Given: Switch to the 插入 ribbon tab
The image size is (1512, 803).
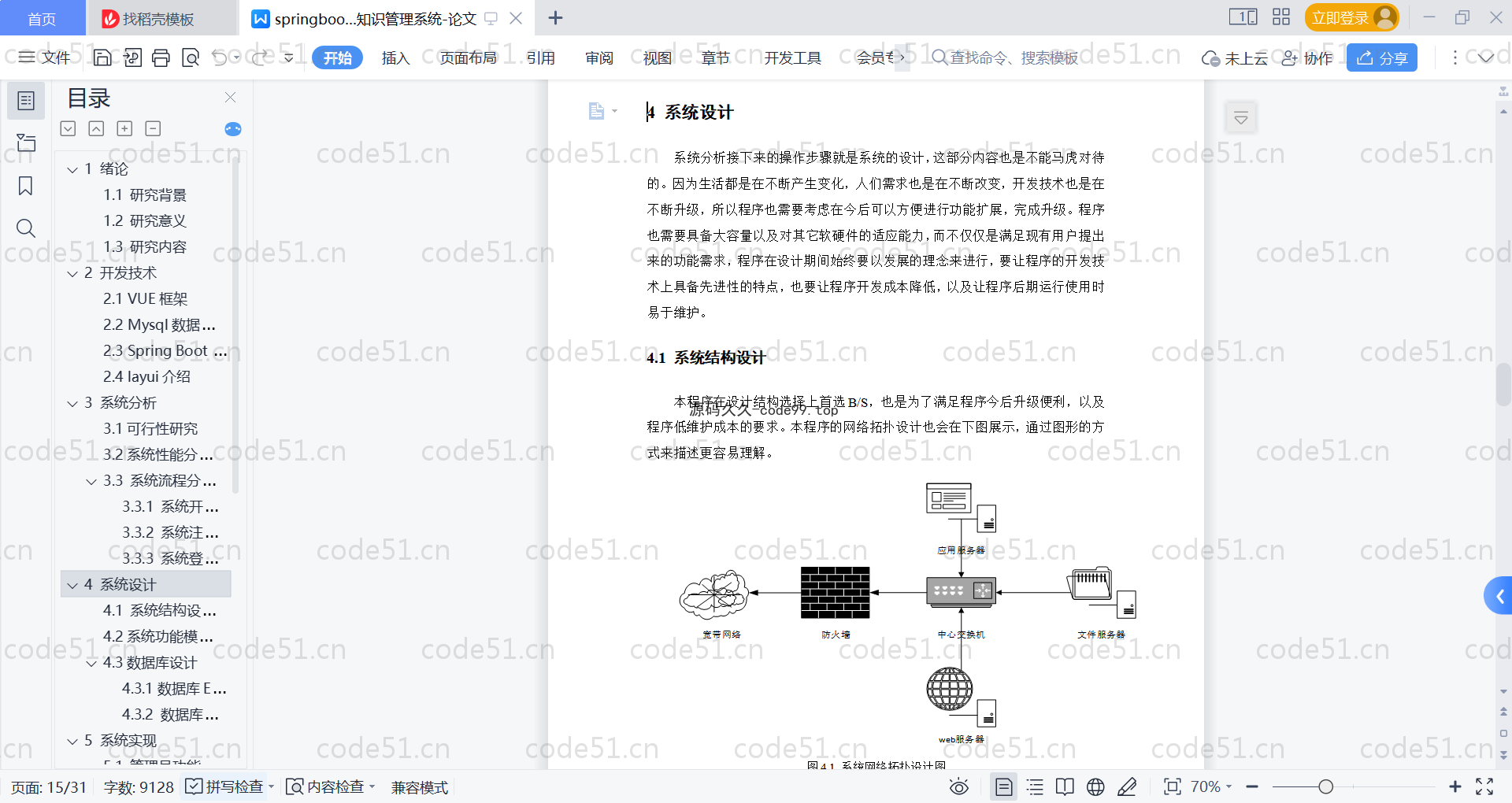Looking at the screenshot, I should pyautogui.click(x=395, y=57).
